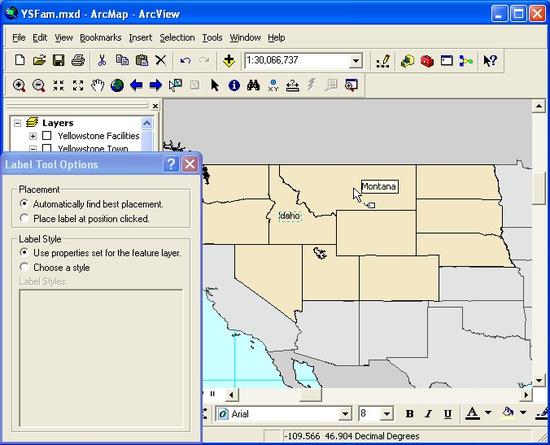Create a new map document
550x445 pixels.
[20, 60]
